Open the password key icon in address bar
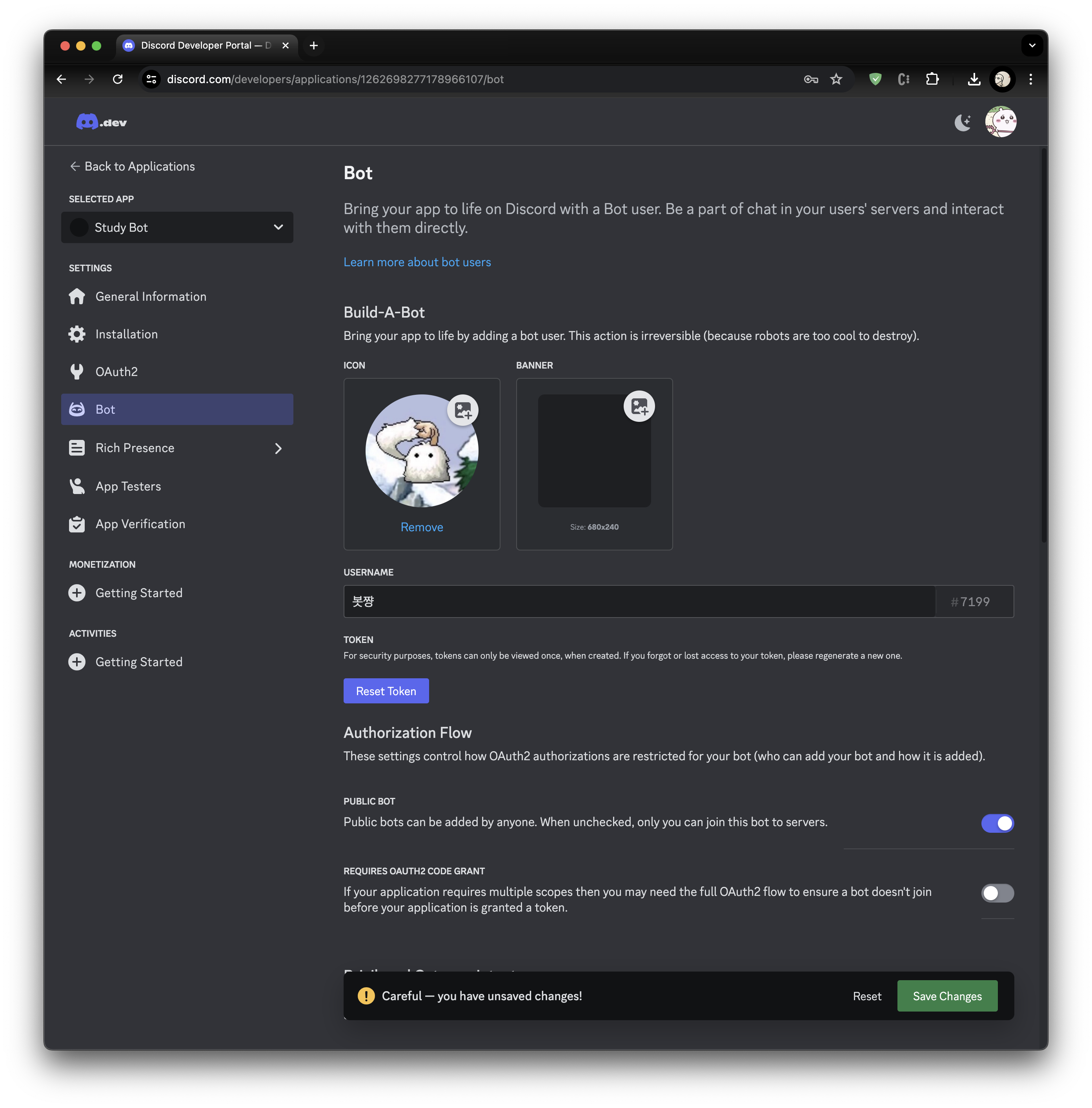This screenshot has width=1092, height=1108. [811, 79]
